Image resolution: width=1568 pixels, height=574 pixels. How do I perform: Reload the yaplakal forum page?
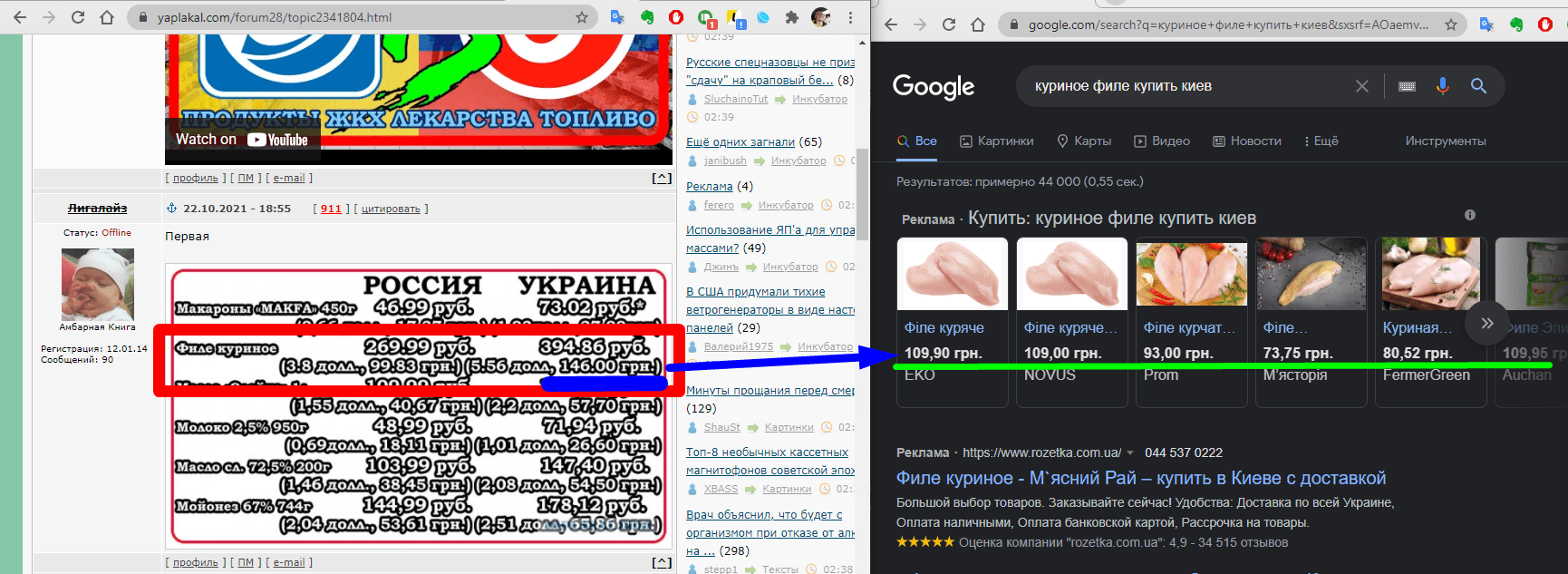click(x=78, y=17)
